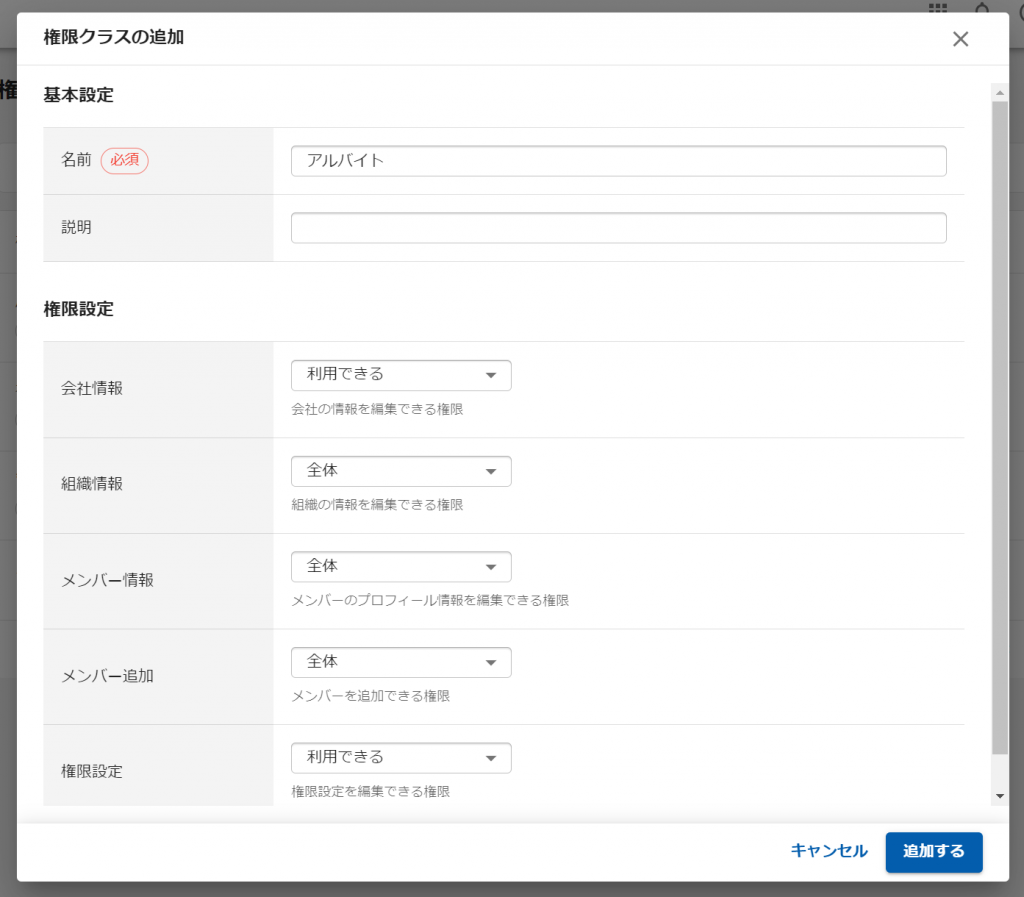Screen dimensions: 1024x897
Task: Click the 必須 badge next to 名前
Action: (x=125, y=160)
